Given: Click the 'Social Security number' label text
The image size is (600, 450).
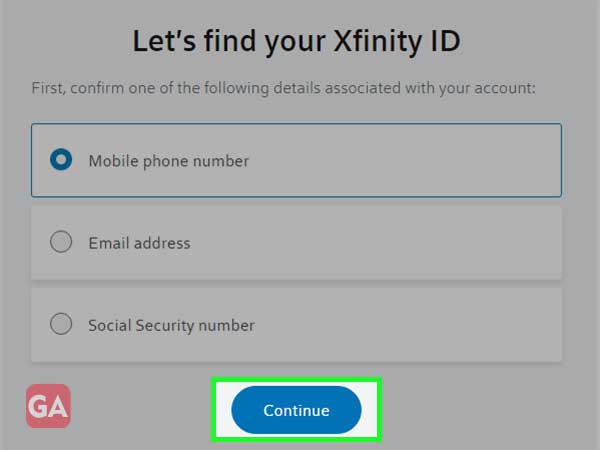Looking at the screenshot, I should pyautogui.click(x=171, y=325).
